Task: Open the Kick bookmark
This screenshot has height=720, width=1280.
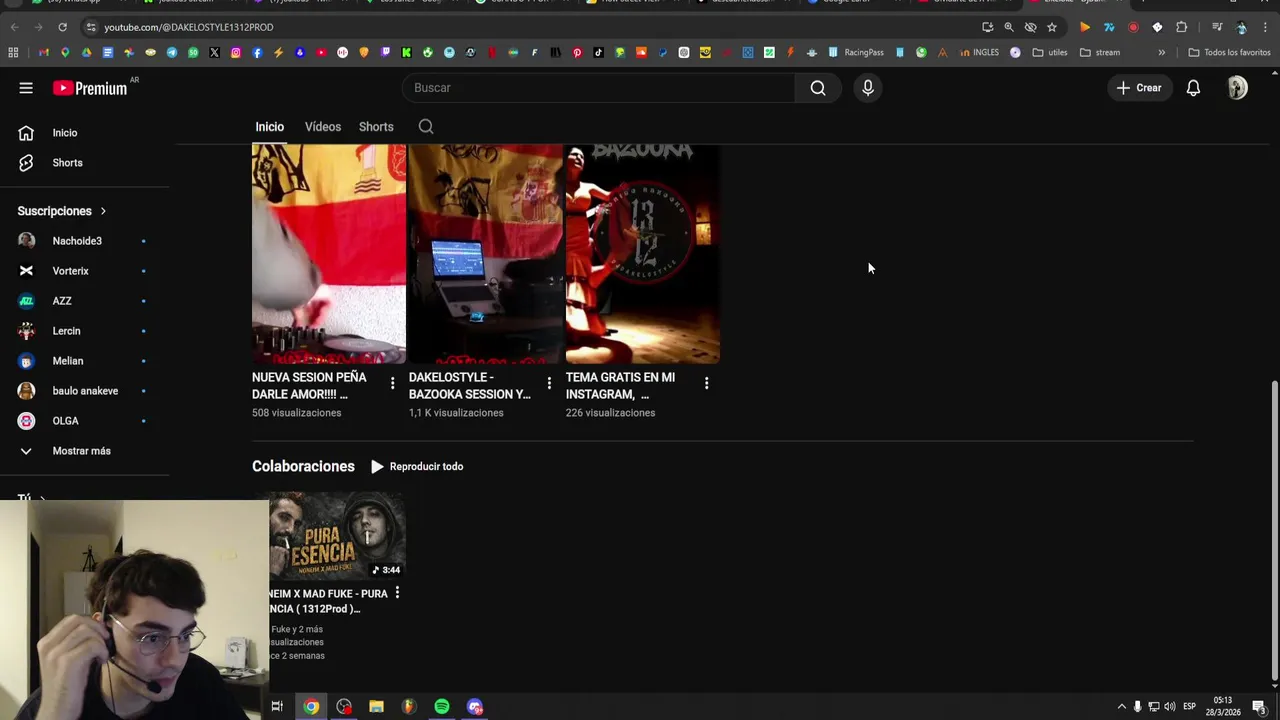Action: 406,52
